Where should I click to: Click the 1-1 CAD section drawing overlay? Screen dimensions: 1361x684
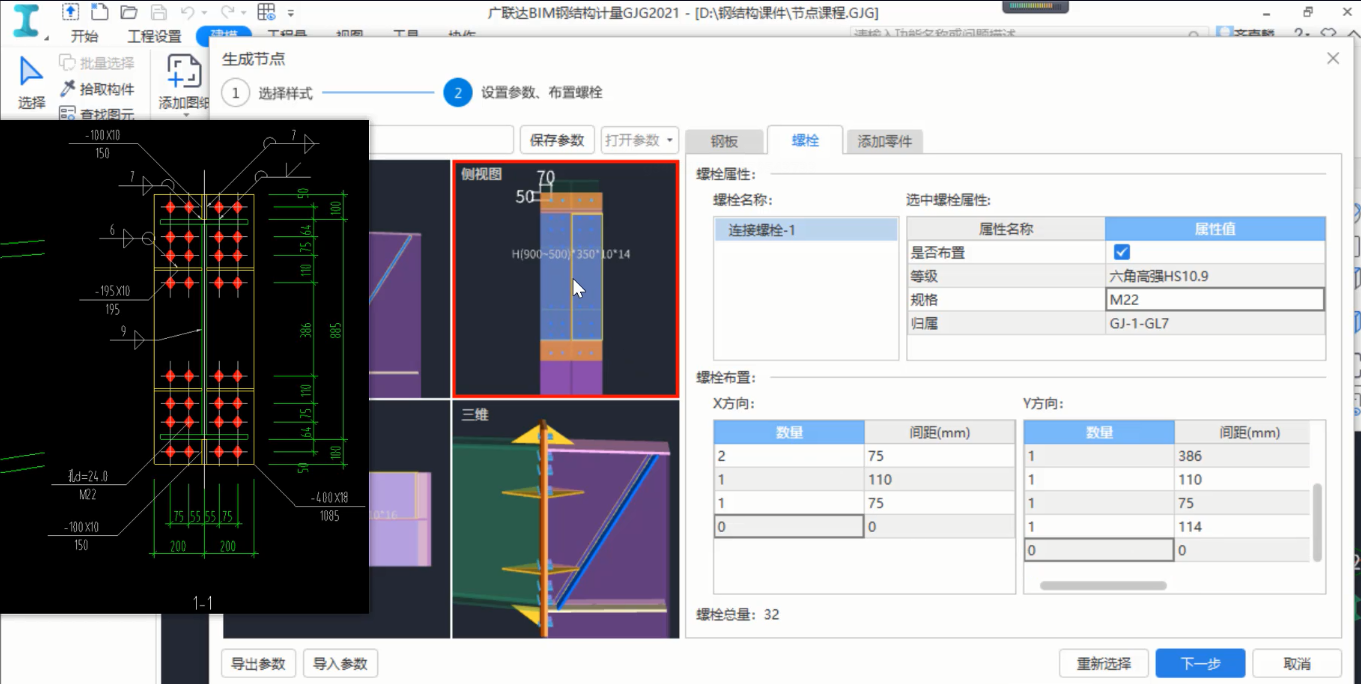(184, 366)
